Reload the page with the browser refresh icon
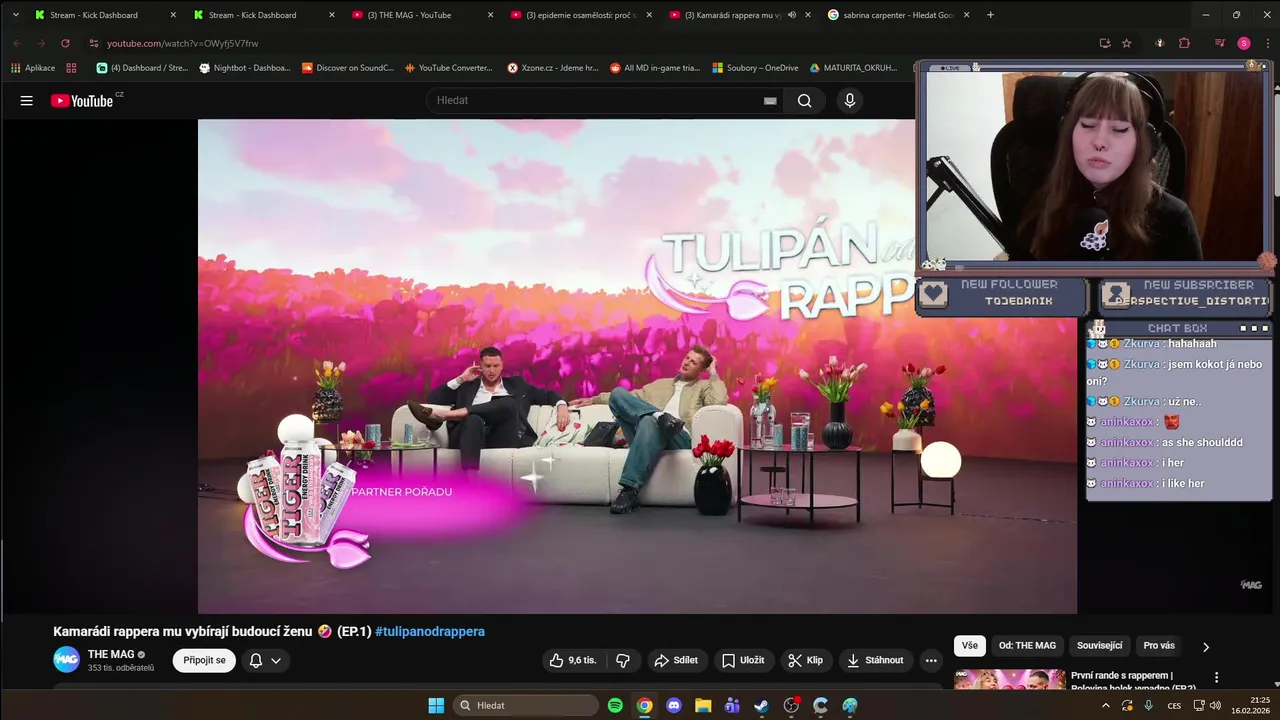This screenshot has height=720, width=1280. pyautogui.click(x=65, y=43)
